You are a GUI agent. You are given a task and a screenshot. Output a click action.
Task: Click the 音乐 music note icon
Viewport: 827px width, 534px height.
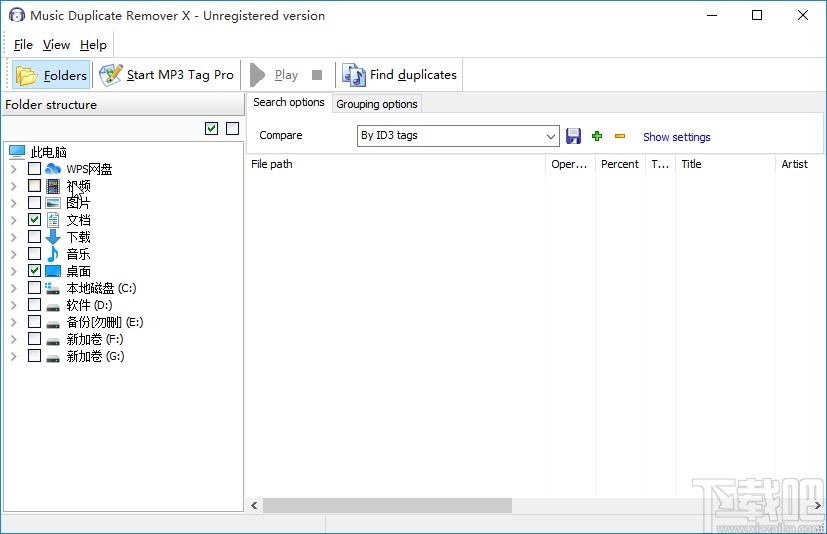click(53, 254)
